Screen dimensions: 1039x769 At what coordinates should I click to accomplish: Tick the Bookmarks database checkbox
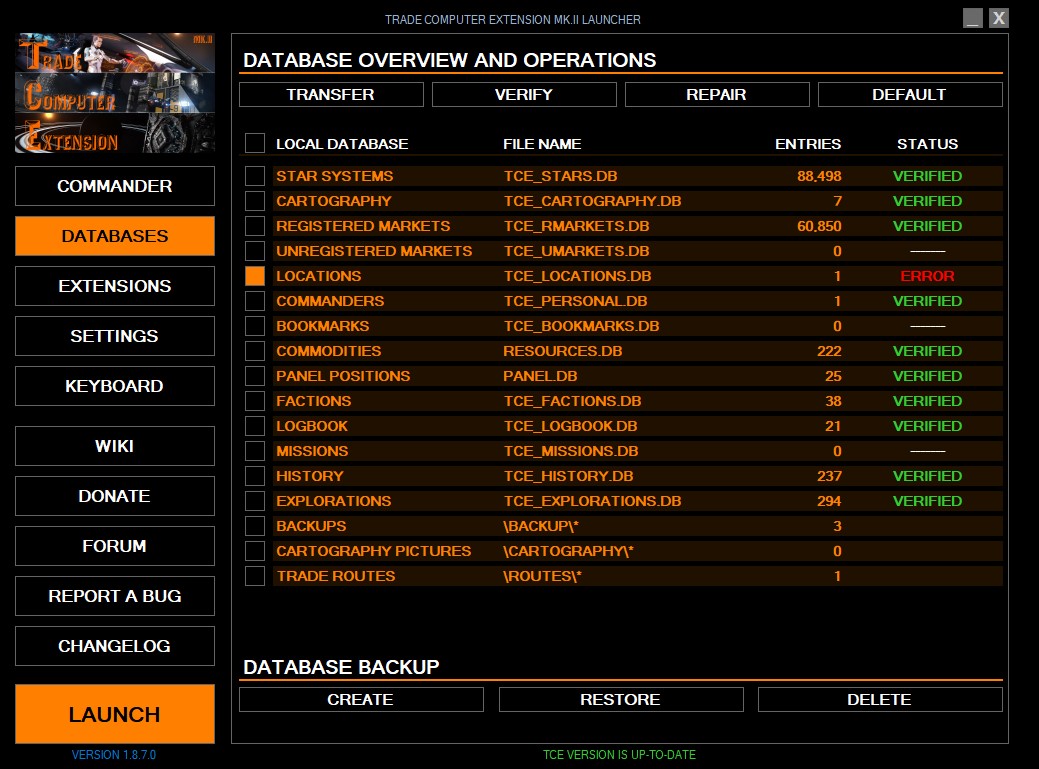pos(255,326)
